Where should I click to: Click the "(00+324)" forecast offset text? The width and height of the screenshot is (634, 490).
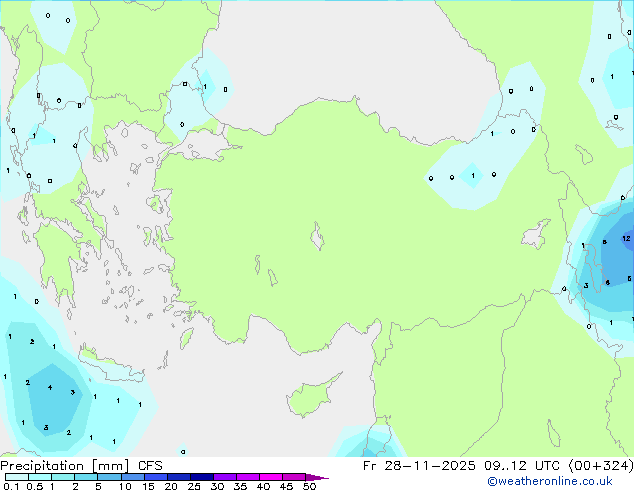601,466
